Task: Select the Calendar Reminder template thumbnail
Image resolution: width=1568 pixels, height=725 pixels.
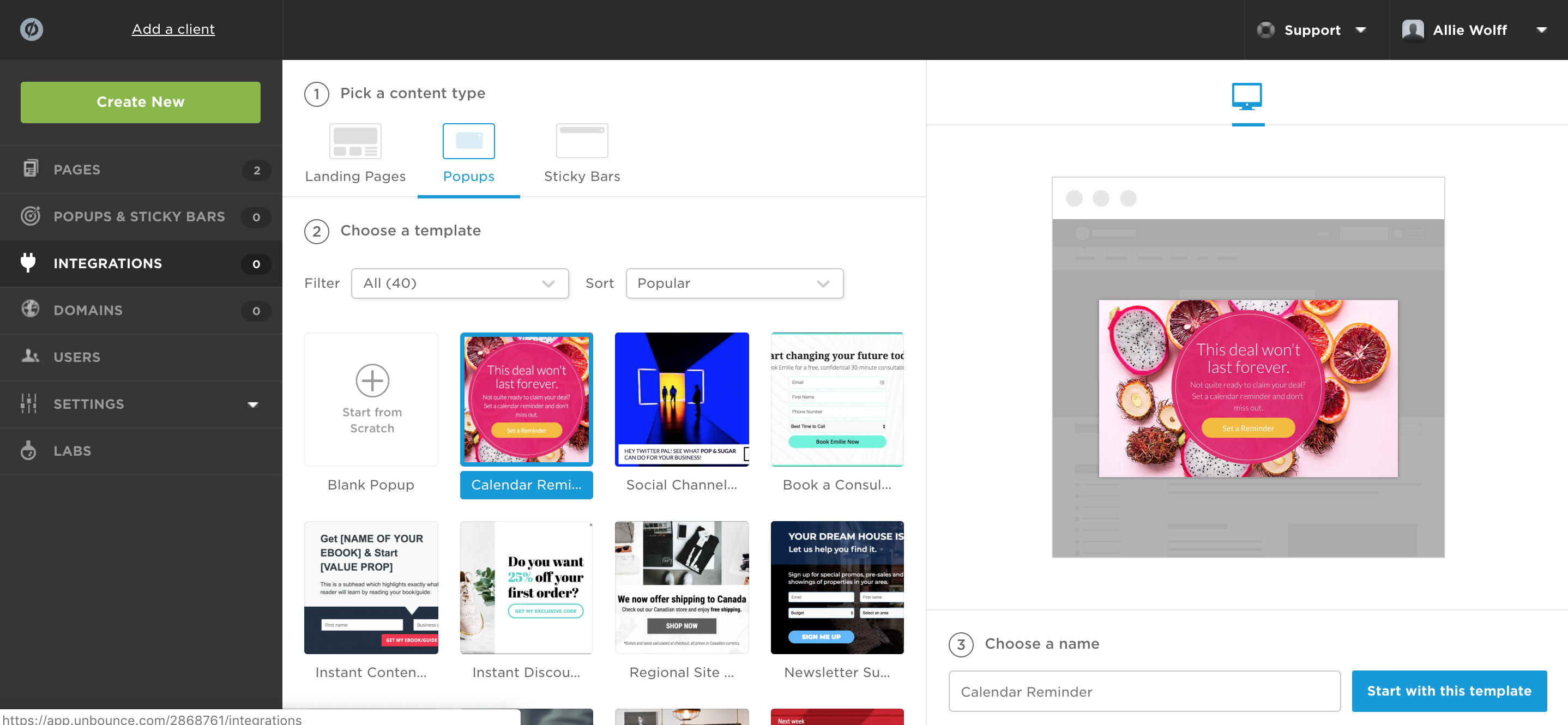Action: (x=527, y=400)
